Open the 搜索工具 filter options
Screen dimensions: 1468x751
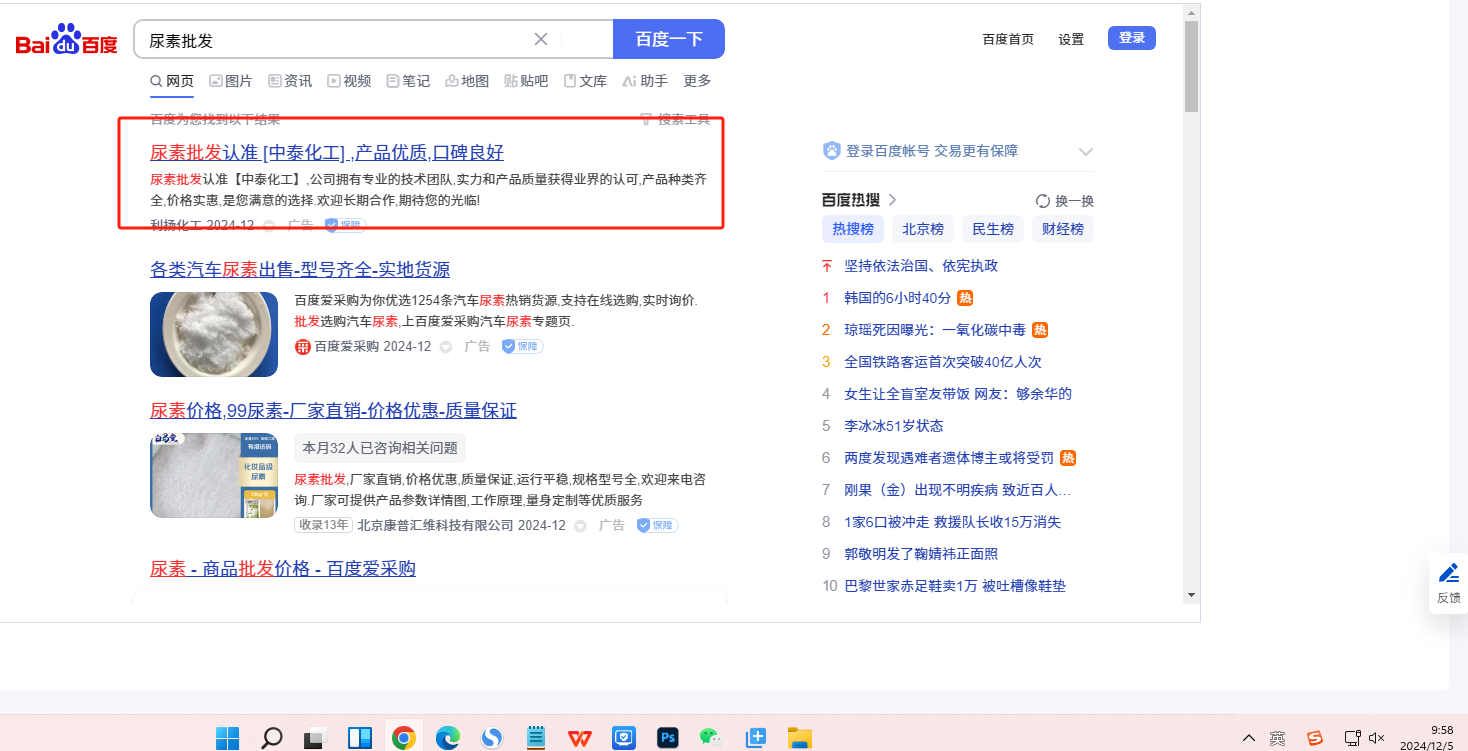point(675,120)
